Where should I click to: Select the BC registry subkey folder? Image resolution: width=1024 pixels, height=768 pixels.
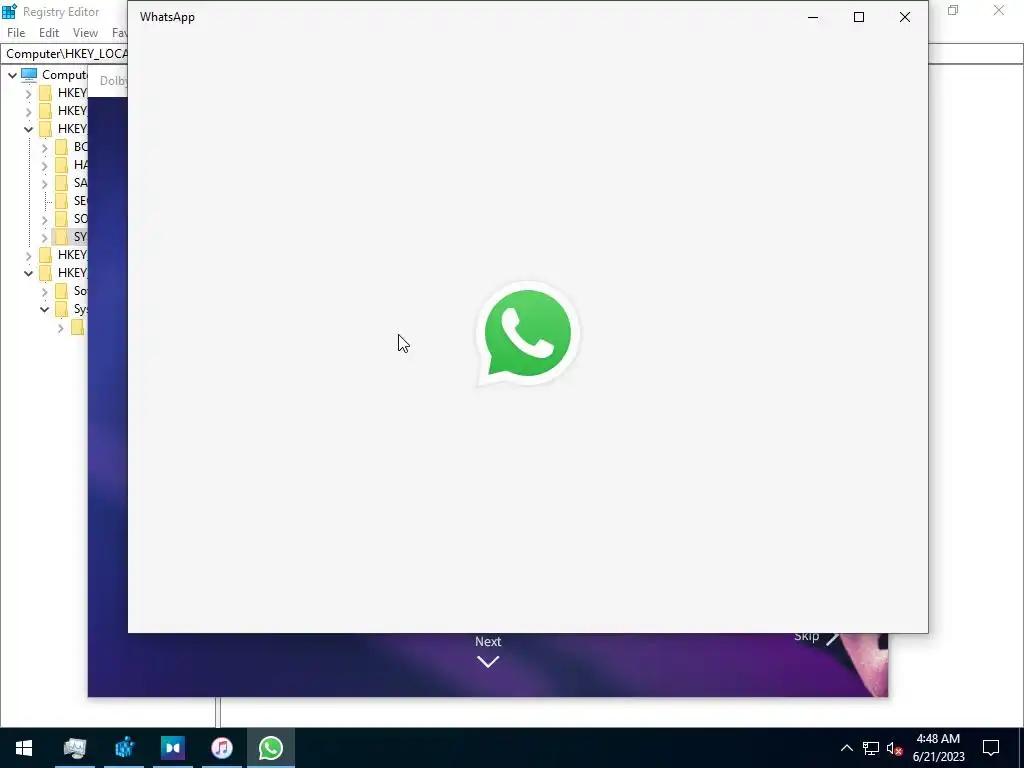point(71,146)
